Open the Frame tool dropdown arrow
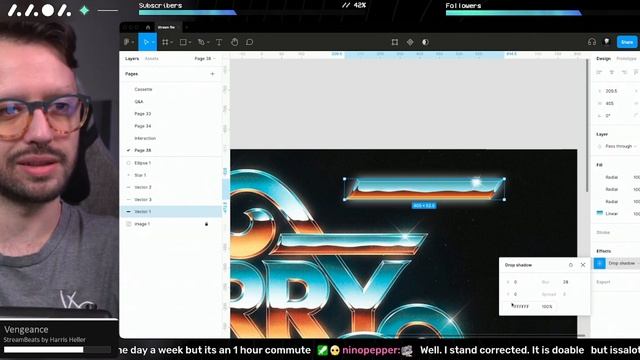This screenshot has height=360, width=640. 171,42
